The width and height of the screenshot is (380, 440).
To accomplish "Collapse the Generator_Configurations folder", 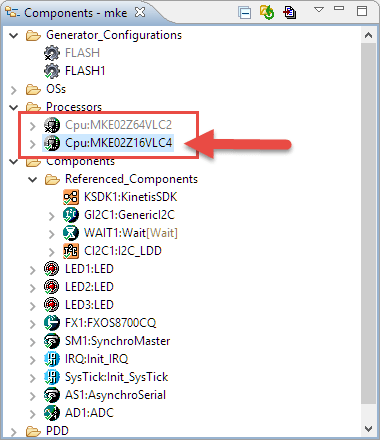I will [14, 35].
